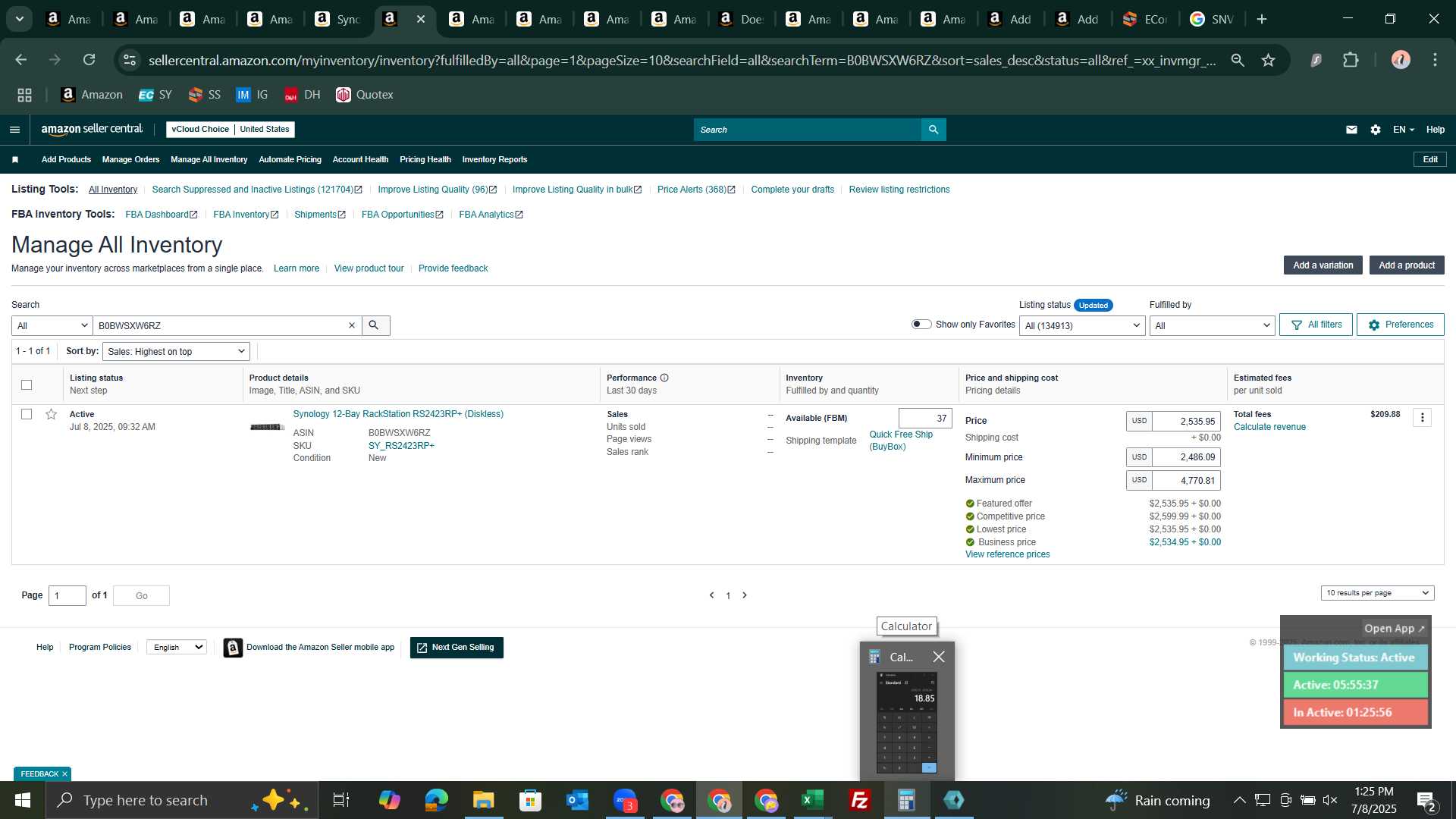Open the FBA Dashboard link
The image size is (1456, 819).
click(161, 215)
